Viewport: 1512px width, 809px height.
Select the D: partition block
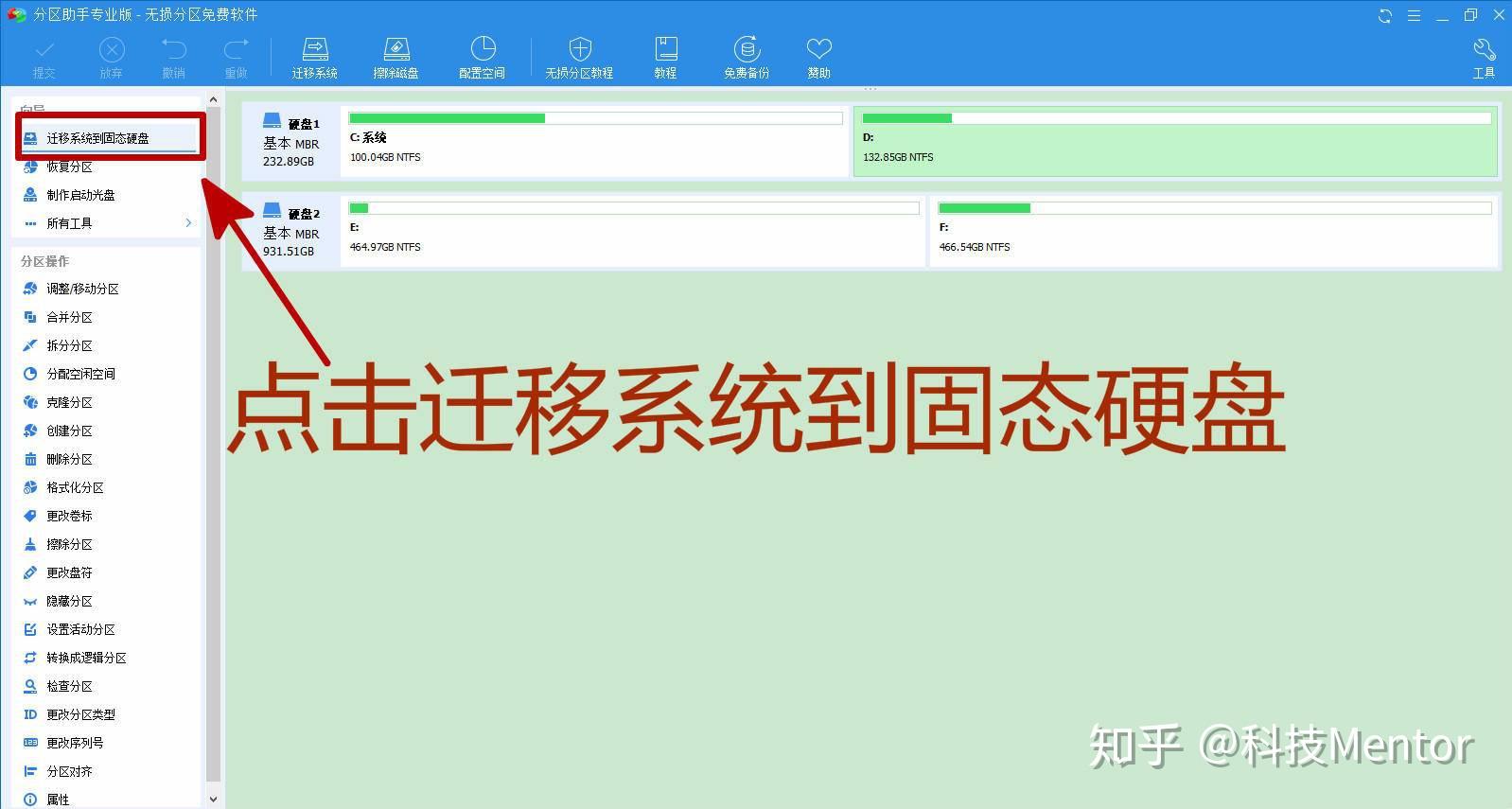pos(1175,142)
